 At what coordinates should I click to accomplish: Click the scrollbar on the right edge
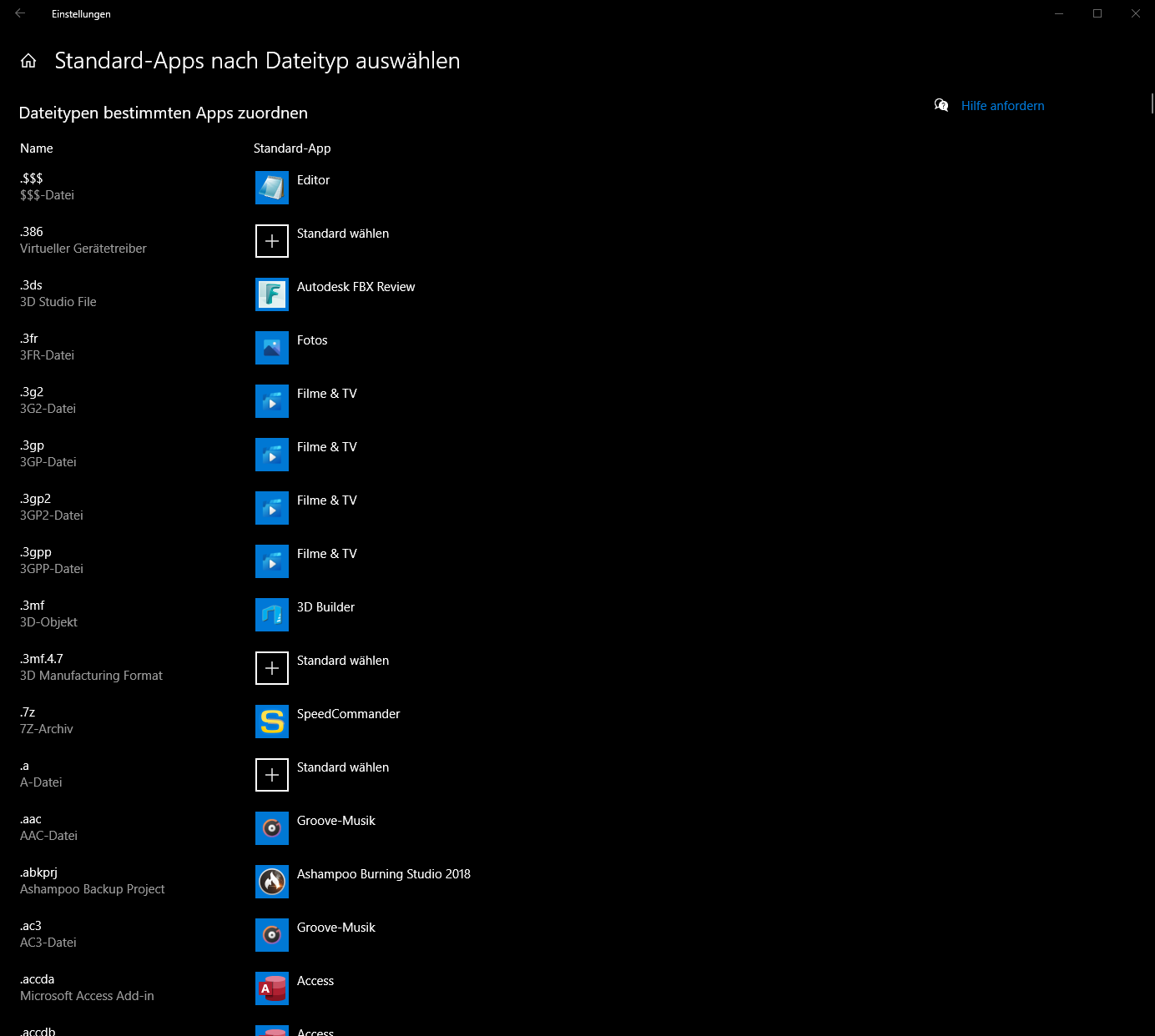(1151, 103)
